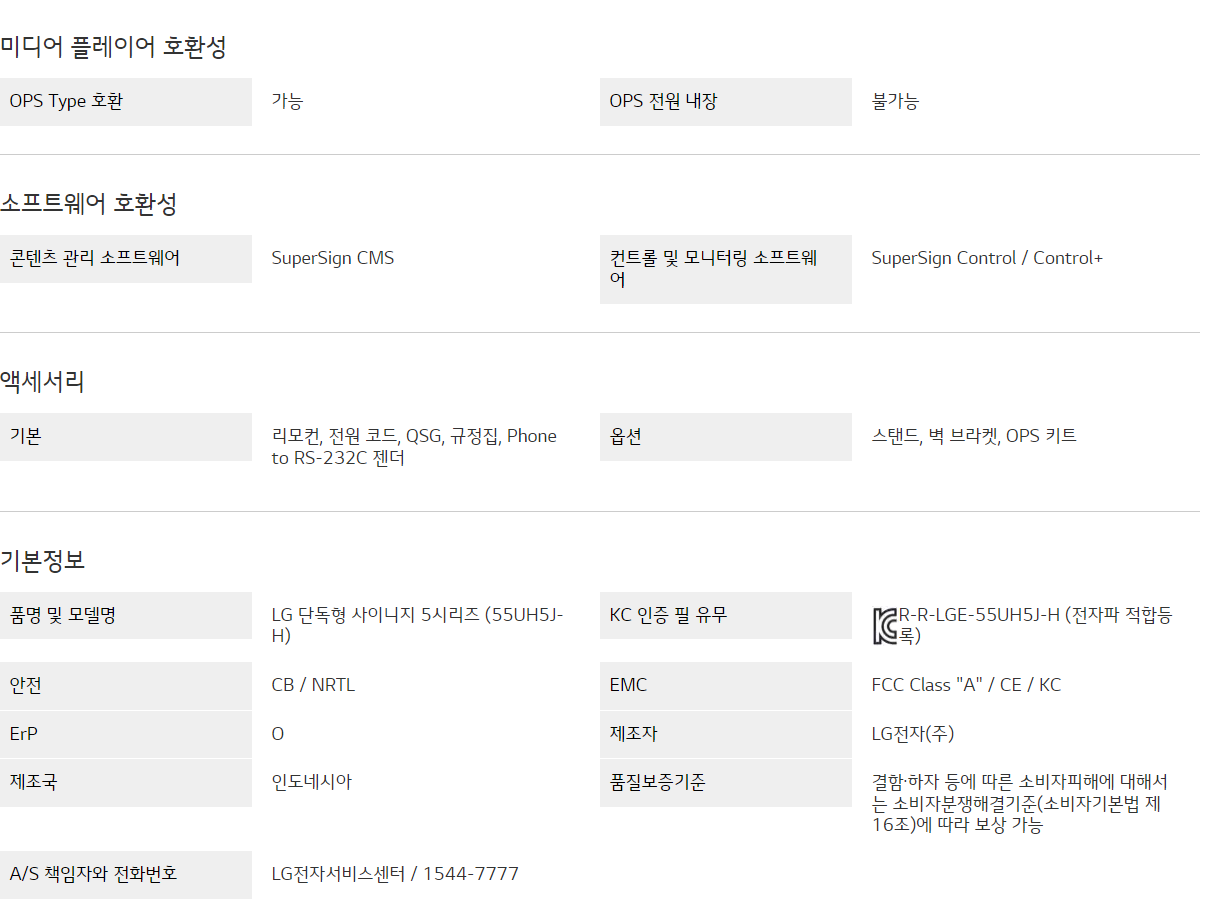1219x908 pixels.
Task: Click the KC certification mark icon
Action: pos(884,625)
